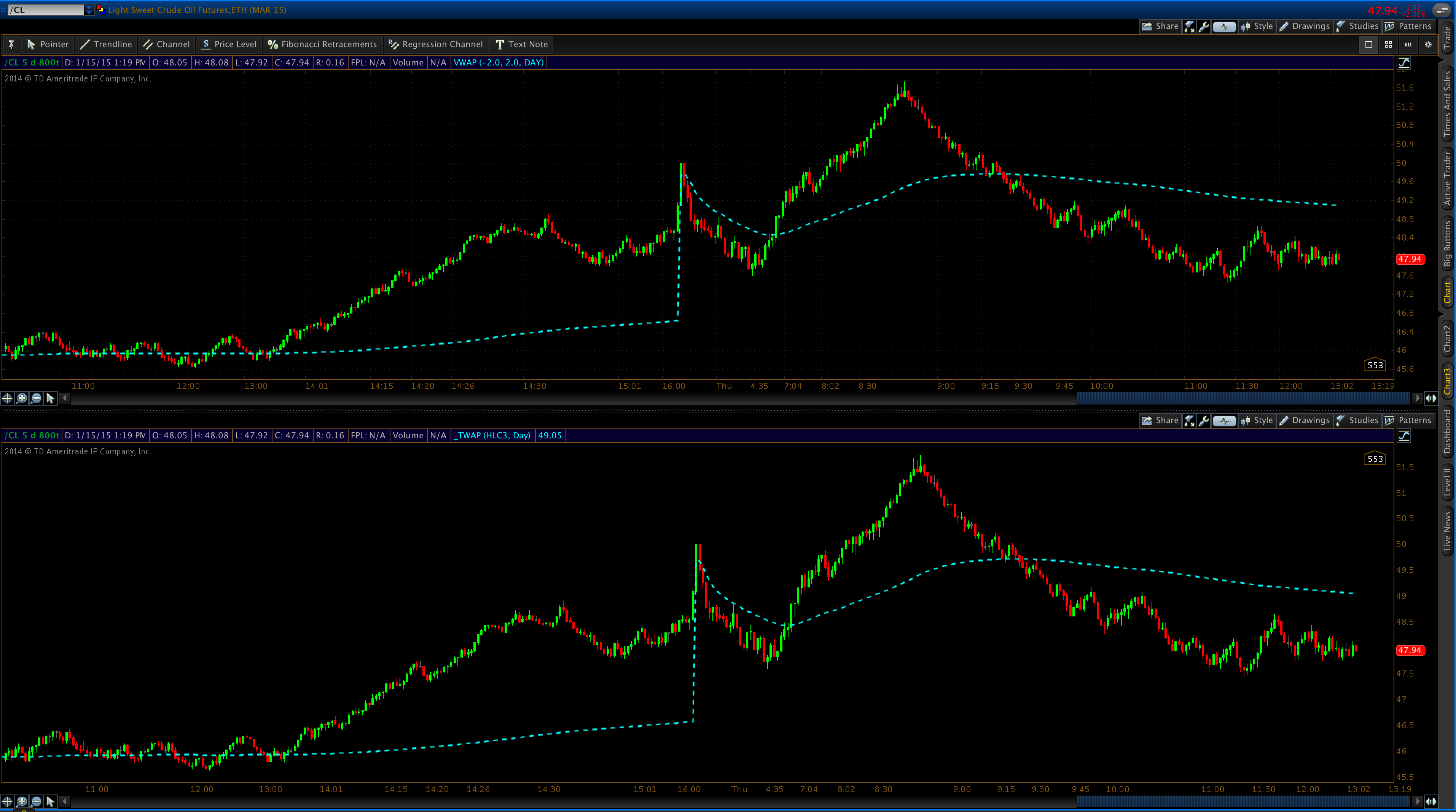Image resolution: width=1456 pixels, height=812 pixels.
Task: Select the Pointer drawing tool
Action: coord(48,44)
